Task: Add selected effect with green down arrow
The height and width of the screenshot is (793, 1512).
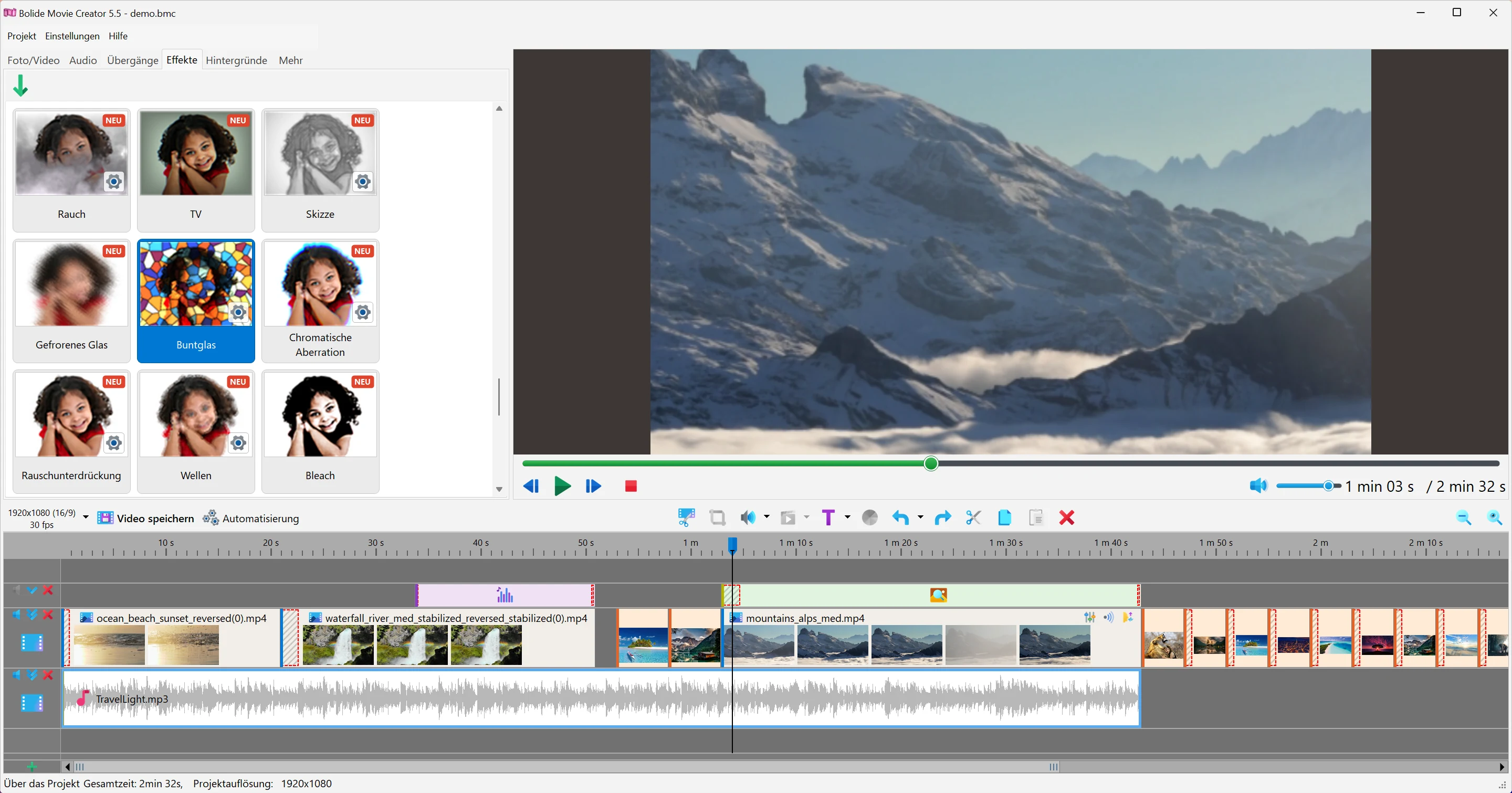Action: [20, 86]
